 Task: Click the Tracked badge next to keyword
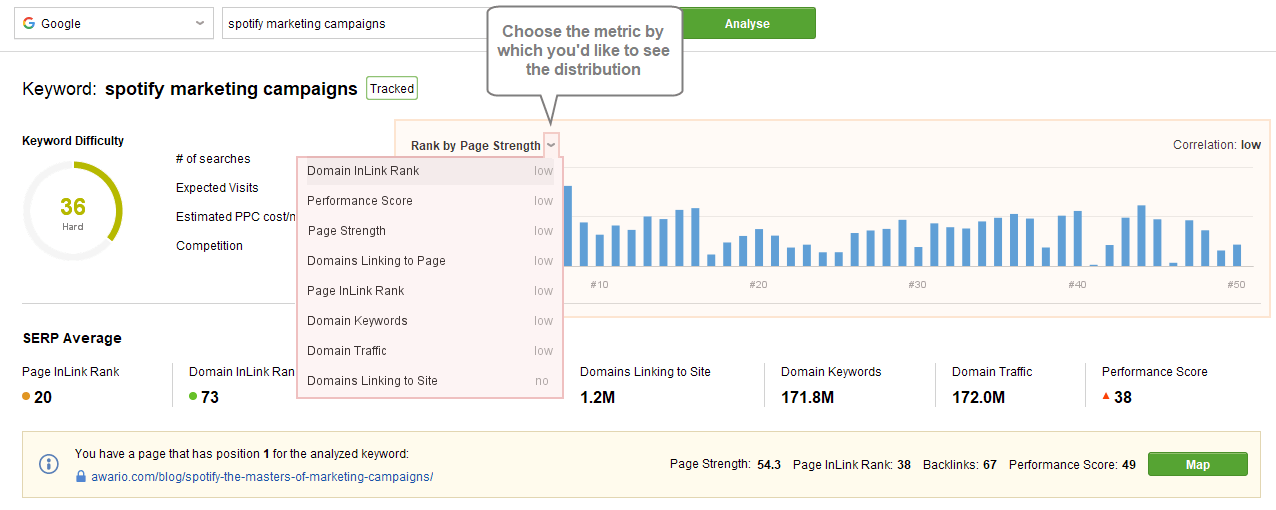392,88
